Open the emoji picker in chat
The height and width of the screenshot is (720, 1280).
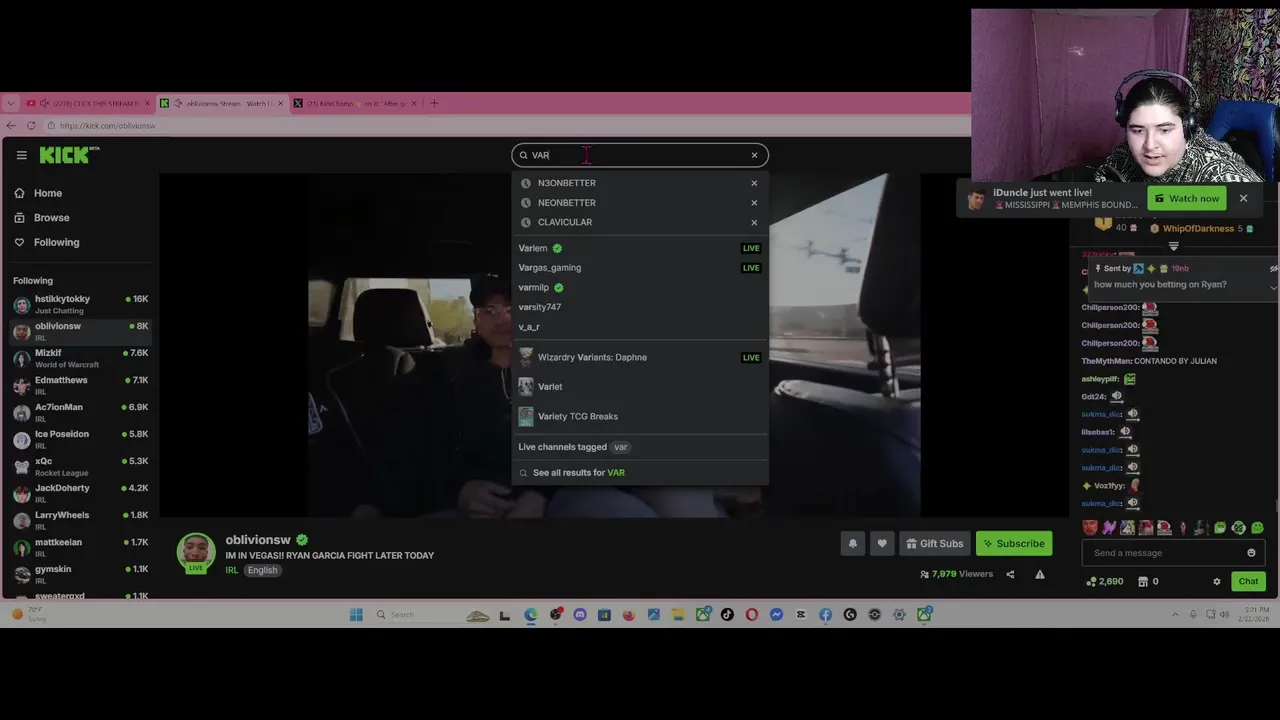[x=1251, y=553]
